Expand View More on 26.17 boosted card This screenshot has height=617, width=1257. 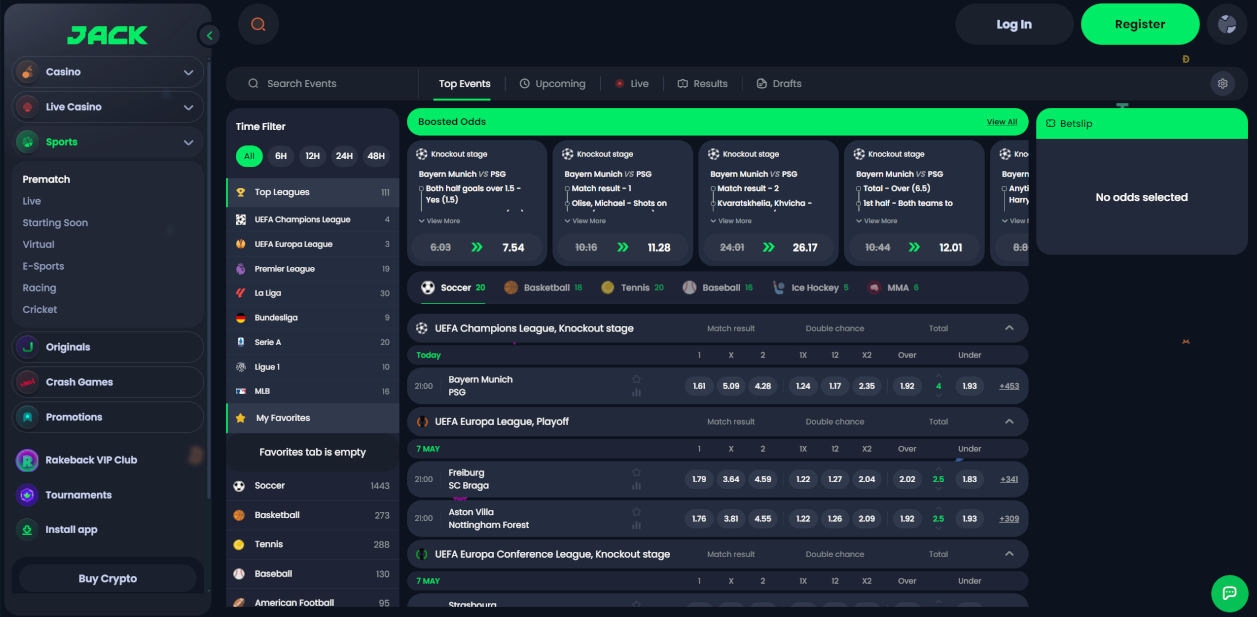732,221
